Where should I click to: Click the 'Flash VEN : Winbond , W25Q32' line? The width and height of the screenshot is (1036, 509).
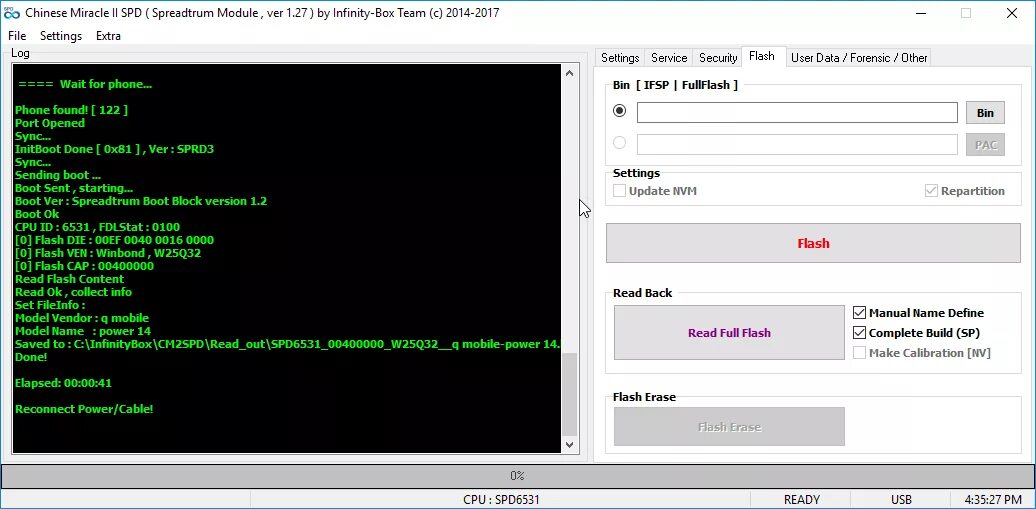tap(108, 253)
